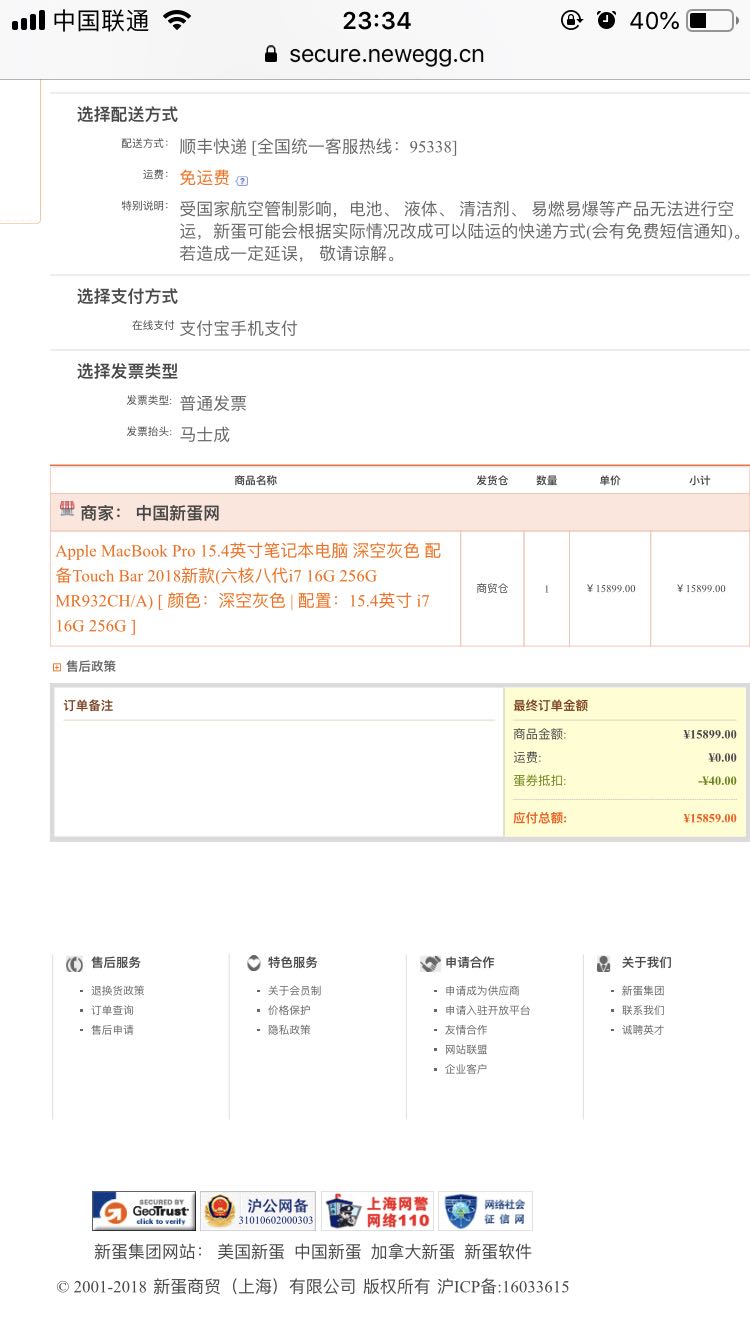Open 加拿大新蛋 site link
This screenshot has height=1334, width=750.
click(413, 1252)
